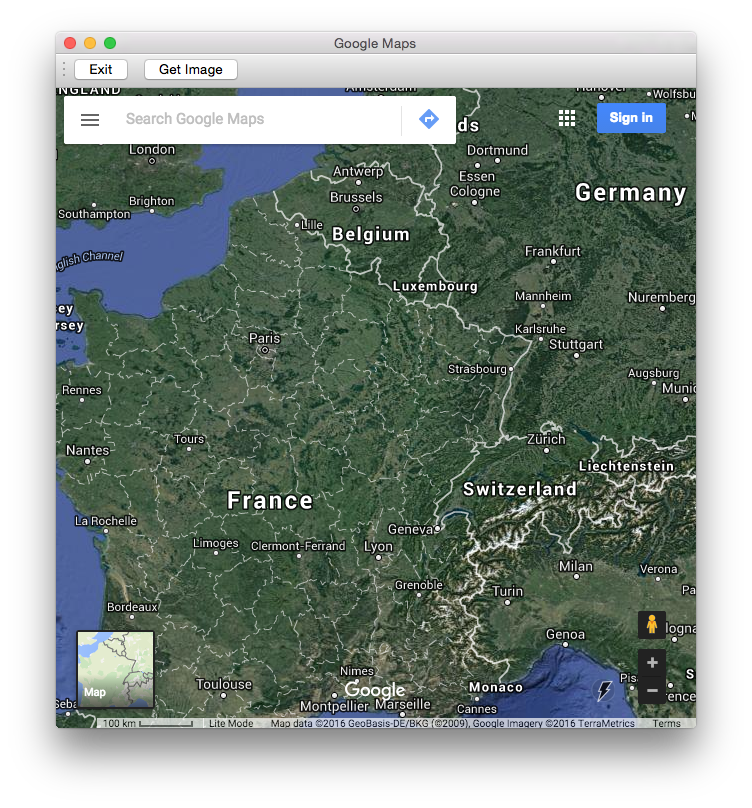This screenshot has height=808, width=752.
Task: Click the Monaco label
Action: pyautogui.click(x=496, y=687)
